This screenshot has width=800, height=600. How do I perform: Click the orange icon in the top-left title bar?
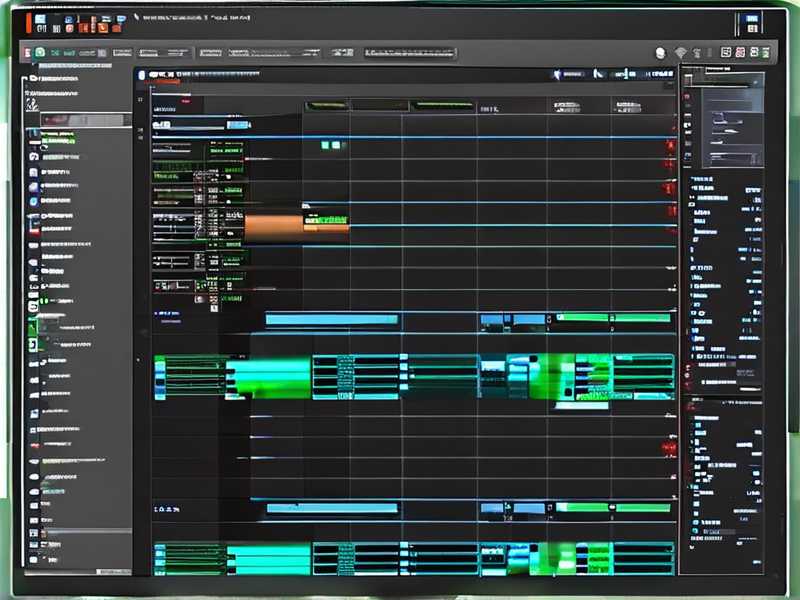103,26
